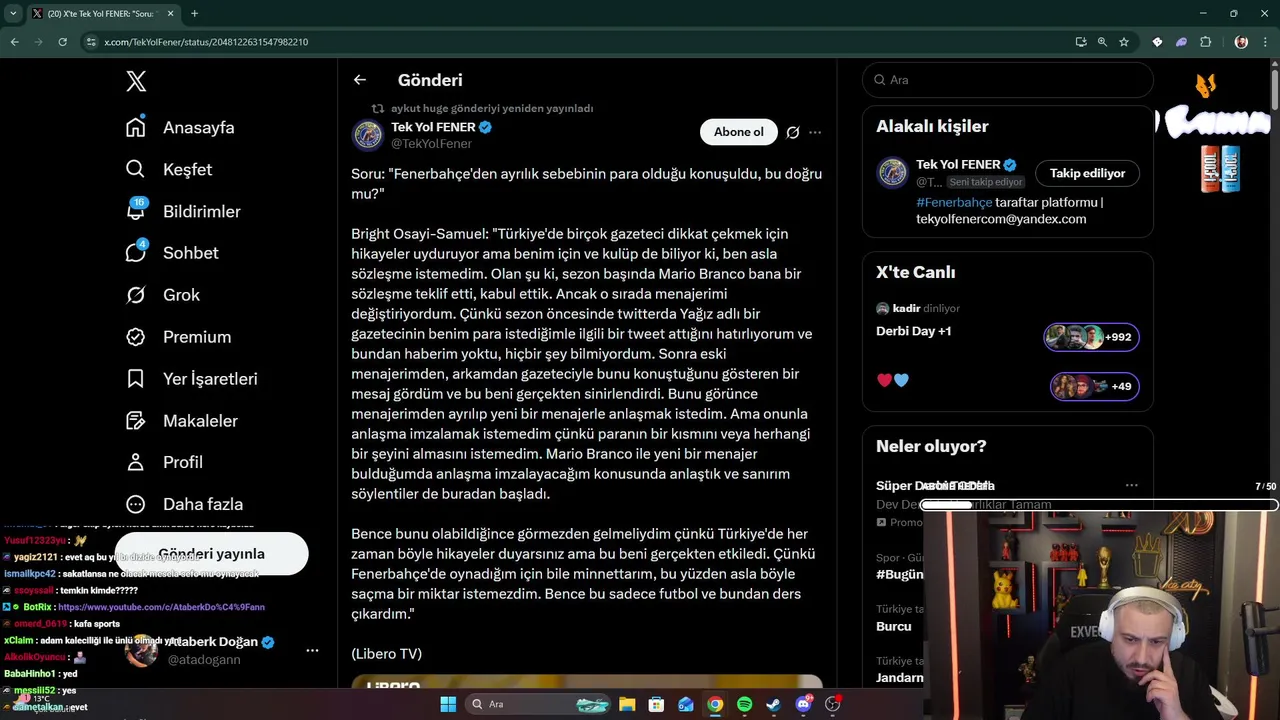Viewport: 1280px width, 720px height.
Task: Open the Chrome three-dot menu
Action: pos(1265,42)
